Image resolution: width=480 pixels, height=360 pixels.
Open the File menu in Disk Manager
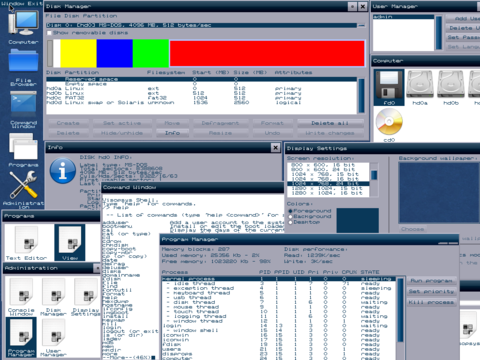click(x=52, y=16)
